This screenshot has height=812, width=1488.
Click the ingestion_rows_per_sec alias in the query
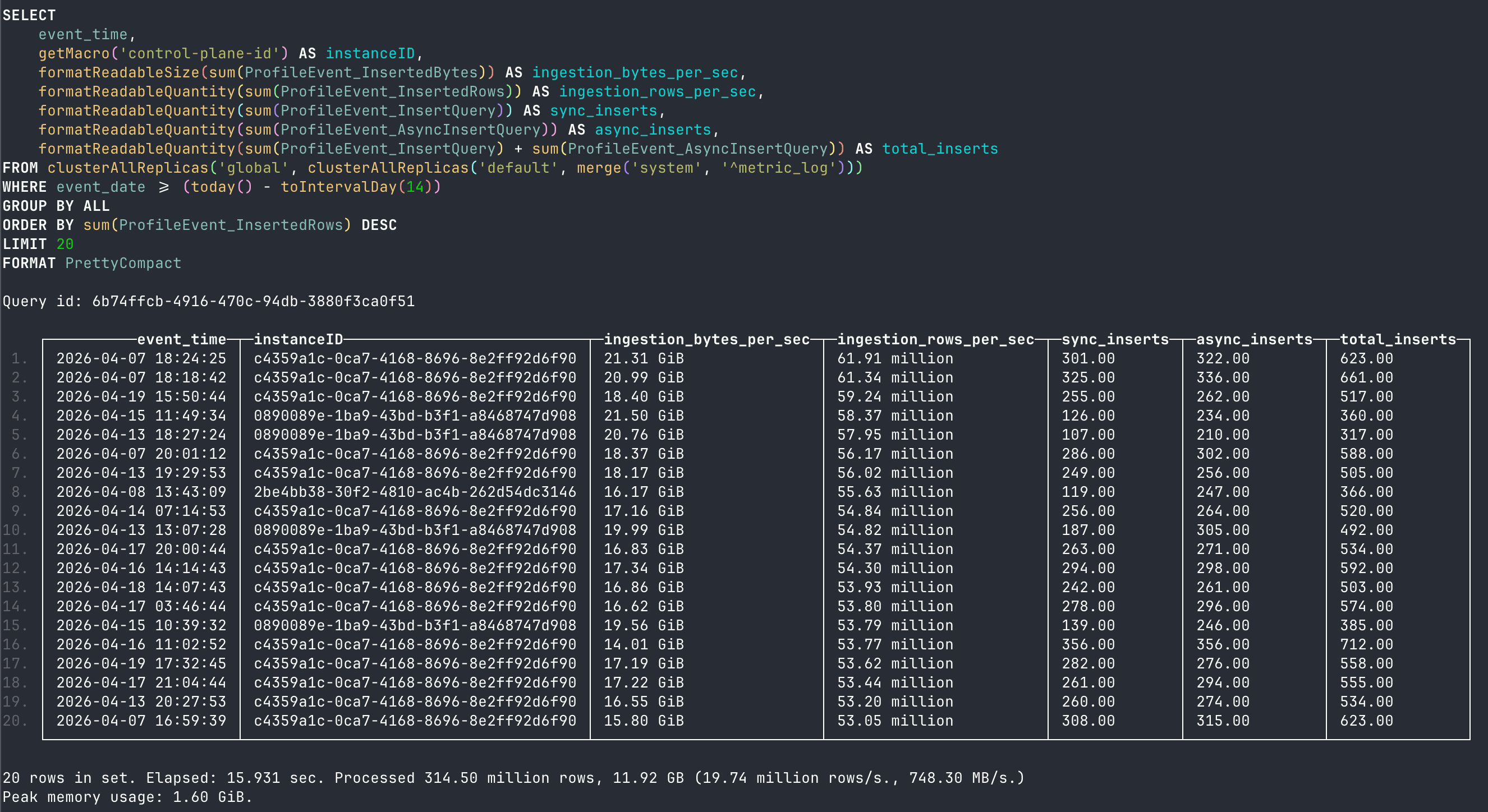(658, 91)
